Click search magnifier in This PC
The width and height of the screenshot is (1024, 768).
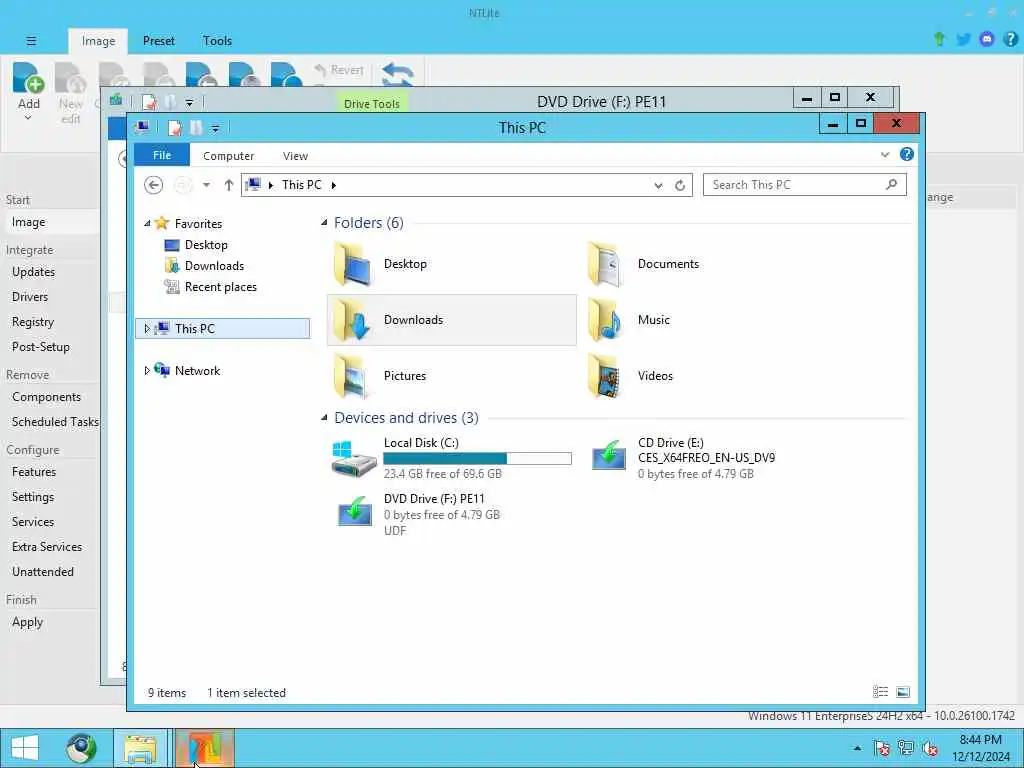pos(891,185)
